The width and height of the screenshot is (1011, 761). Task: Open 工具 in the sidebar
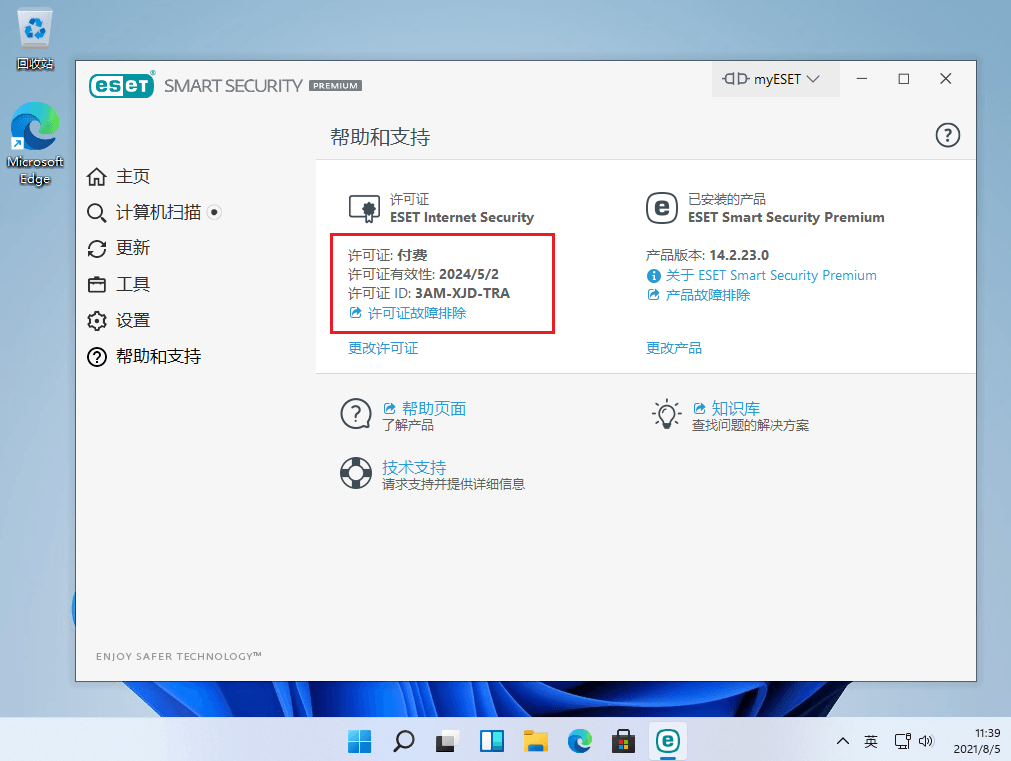point(132,284)
